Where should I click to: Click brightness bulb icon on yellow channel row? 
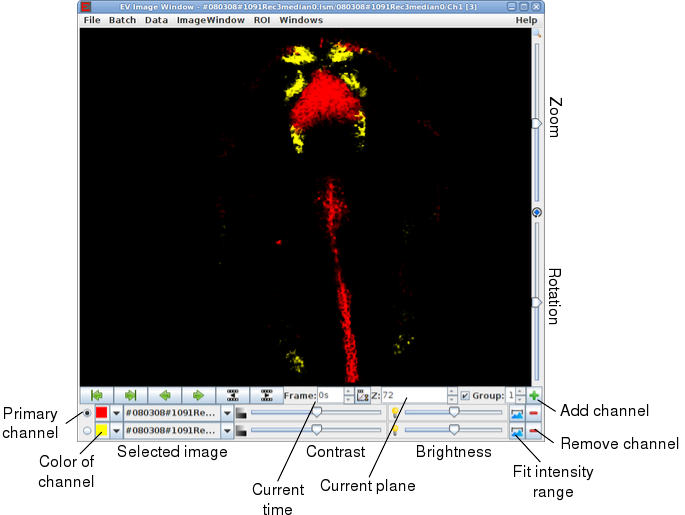pos(395,430)
